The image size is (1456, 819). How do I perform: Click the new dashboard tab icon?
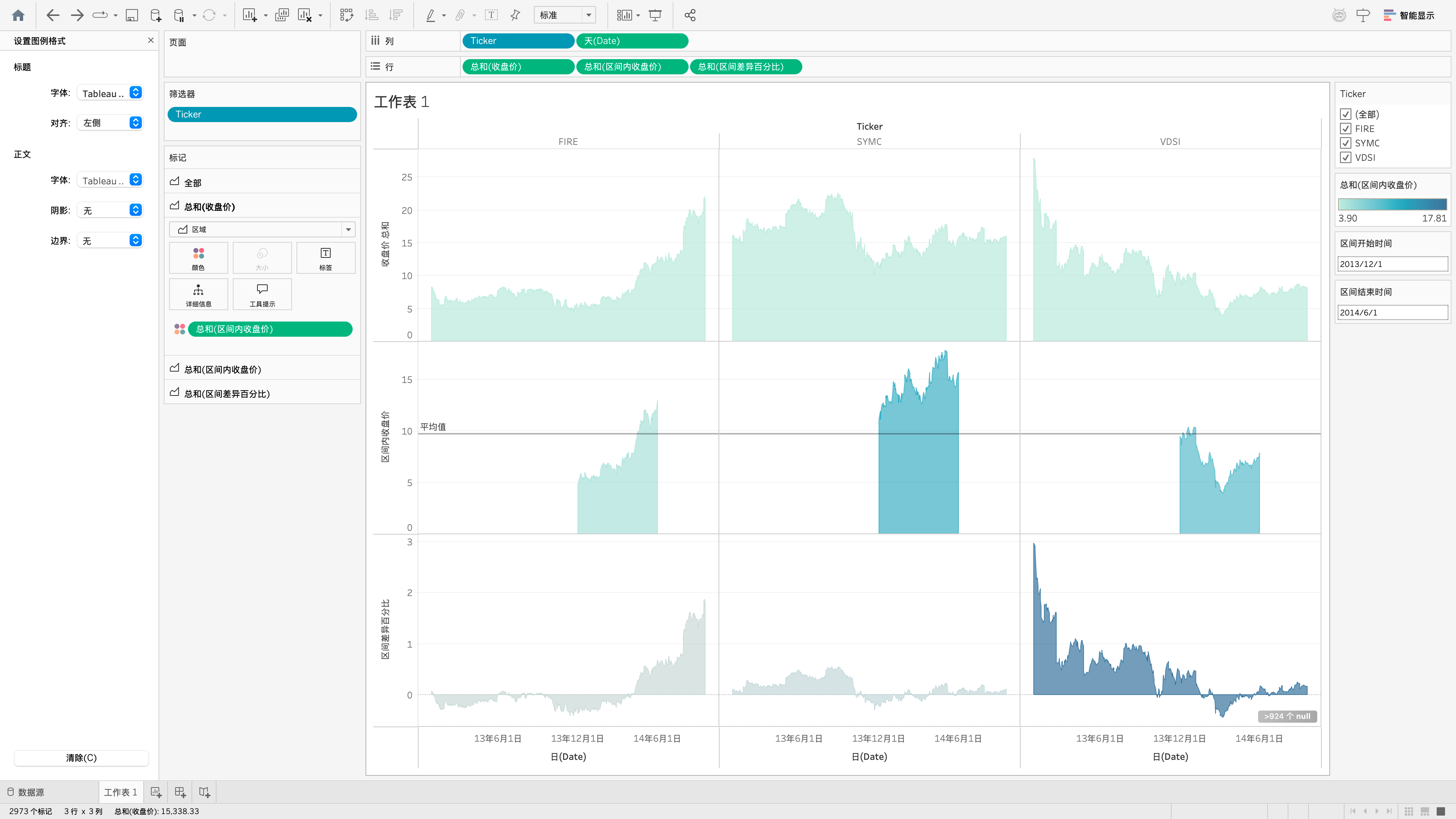(180, 792)
